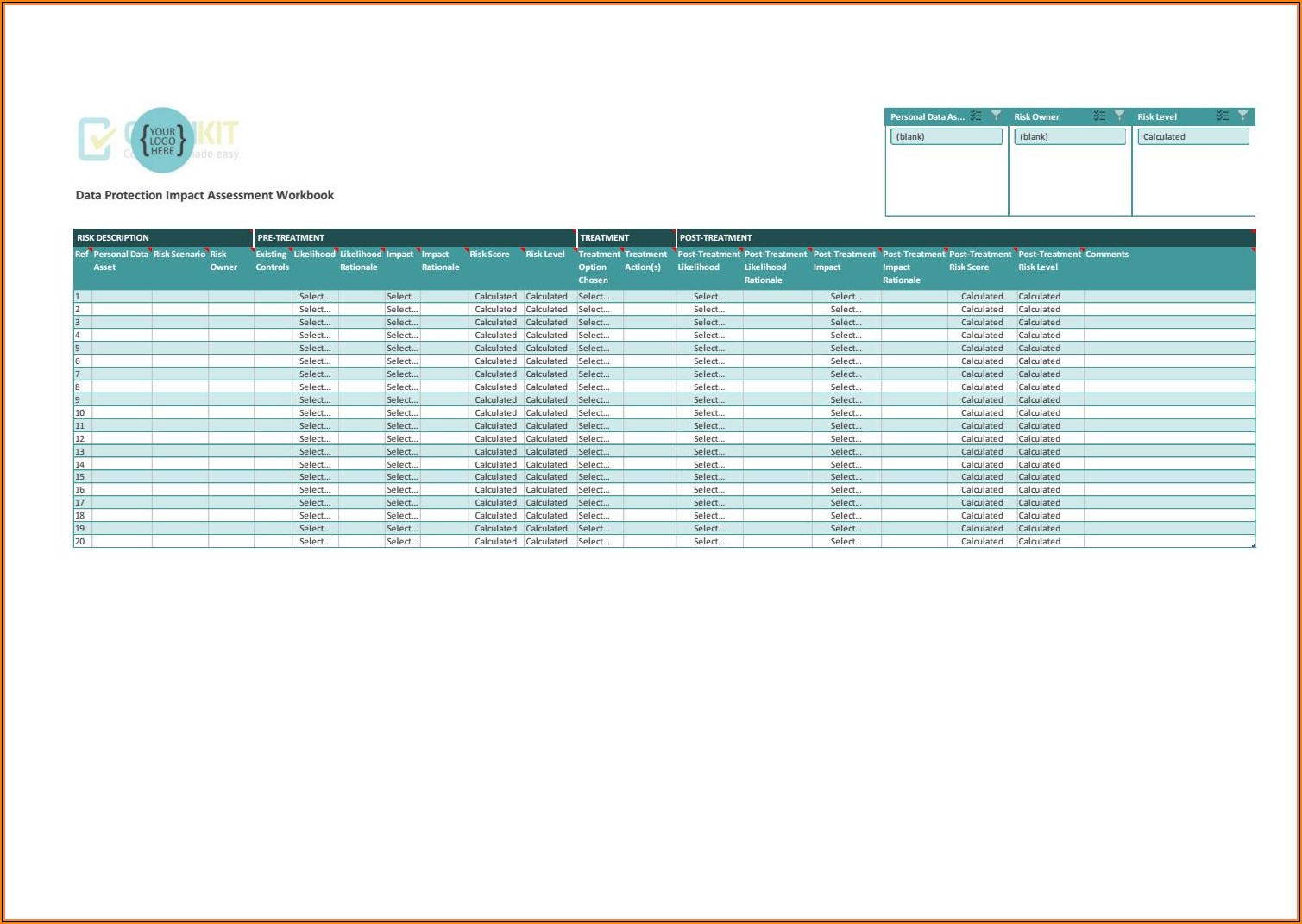1302x924 pixels.
Task: Clear filter on Personal Data Asset slicer
Action: click(x=996, y=116)
